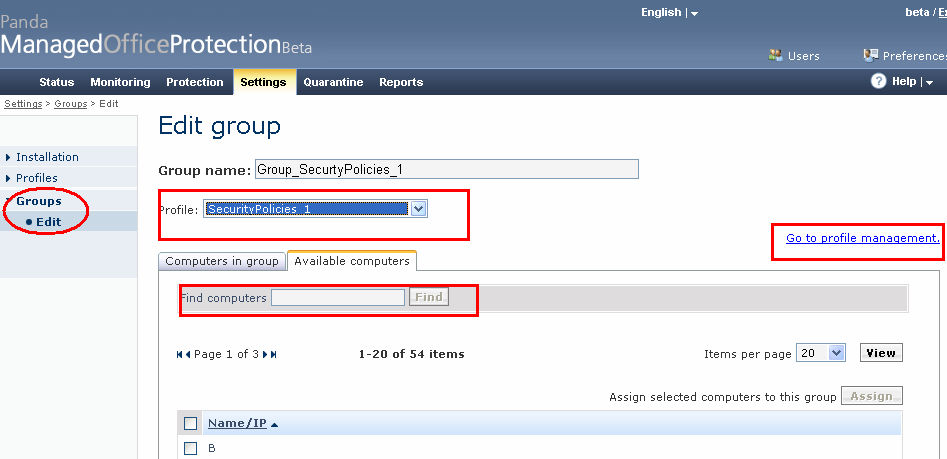Open the Settings menu tab
Viewport: 947px width, 459px height.
263,82
